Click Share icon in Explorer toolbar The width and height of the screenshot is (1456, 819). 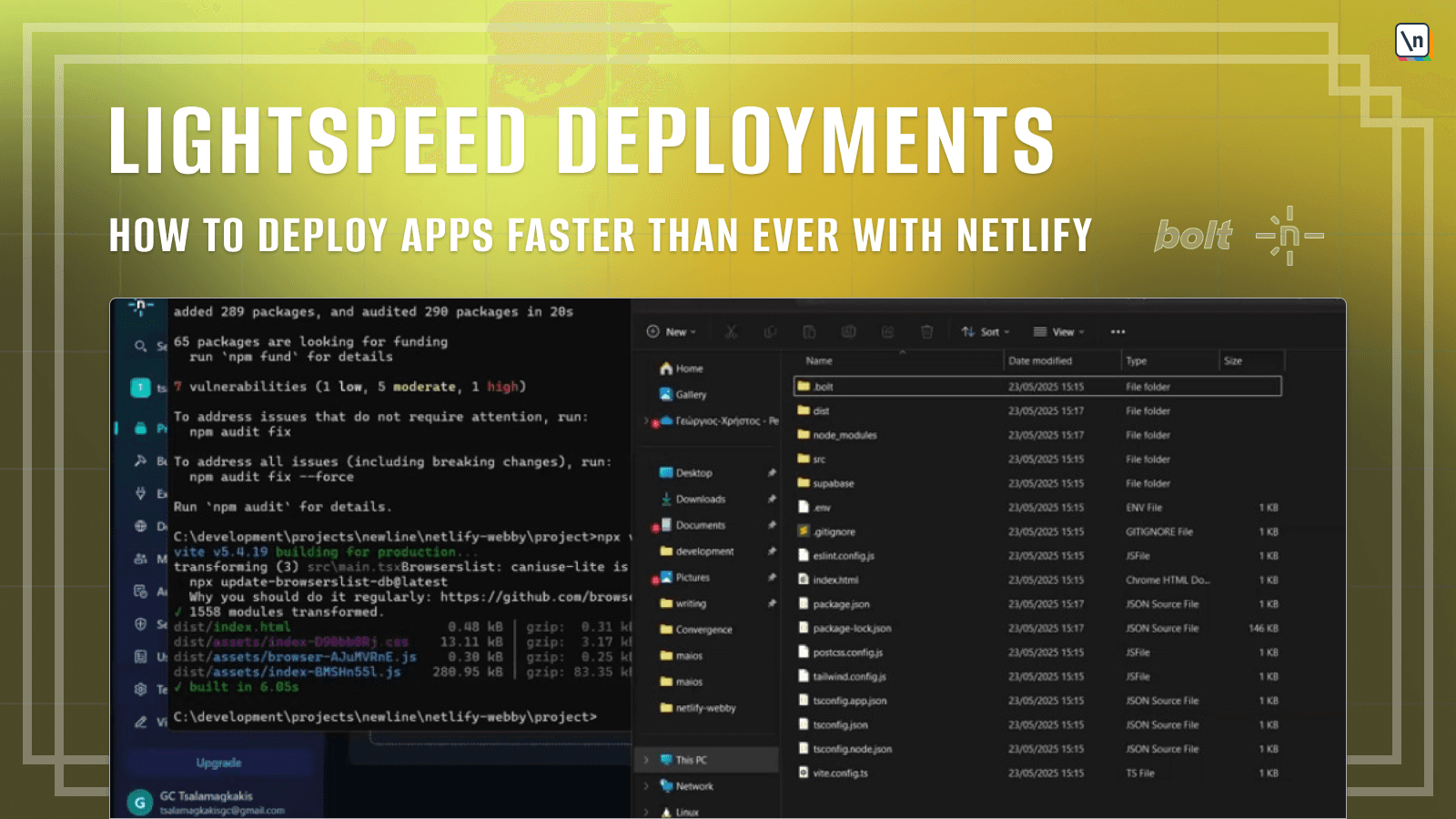[x=887, y=331]
